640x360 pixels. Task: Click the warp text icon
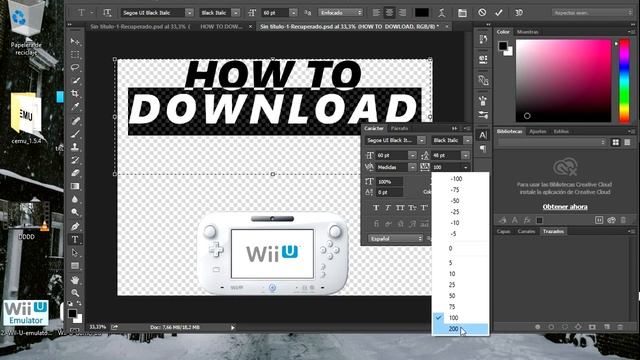coord(441,13)
